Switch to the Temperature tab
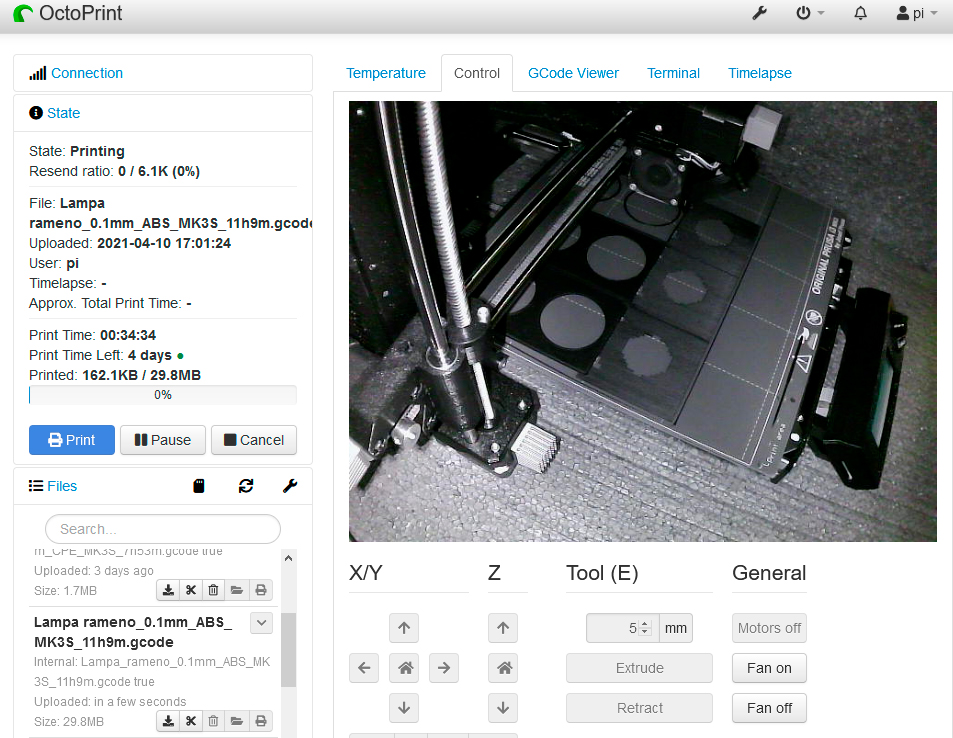 tap(385, 73)
